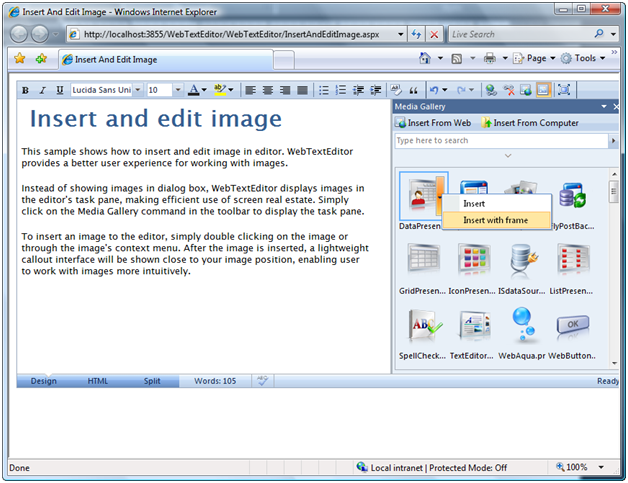
Task: Toggle underline formatting in editor toolbar
Action: click(x=59, y=90)
